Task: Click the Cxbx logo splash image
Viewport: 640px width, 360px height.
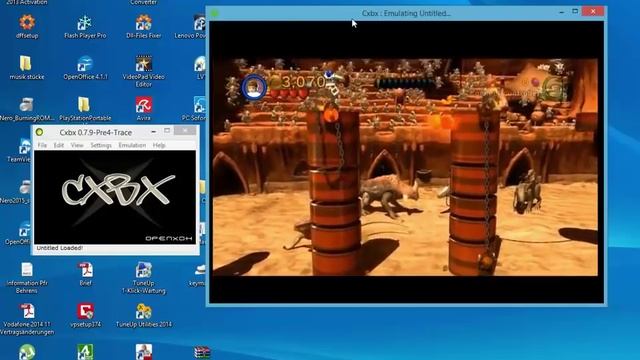Action: 115,197
